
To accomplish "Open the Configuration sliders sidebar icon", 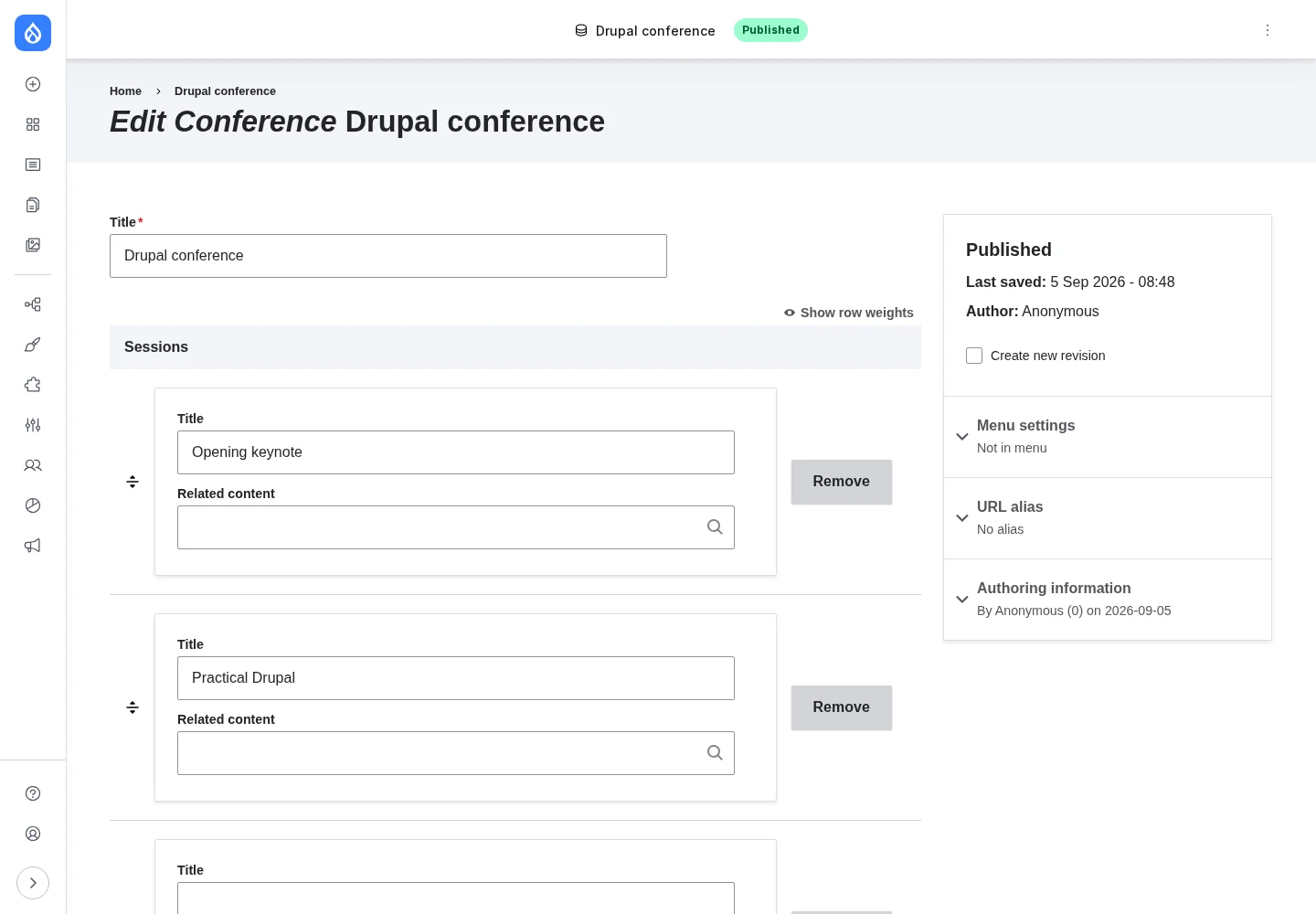I will tap(33, 425).
